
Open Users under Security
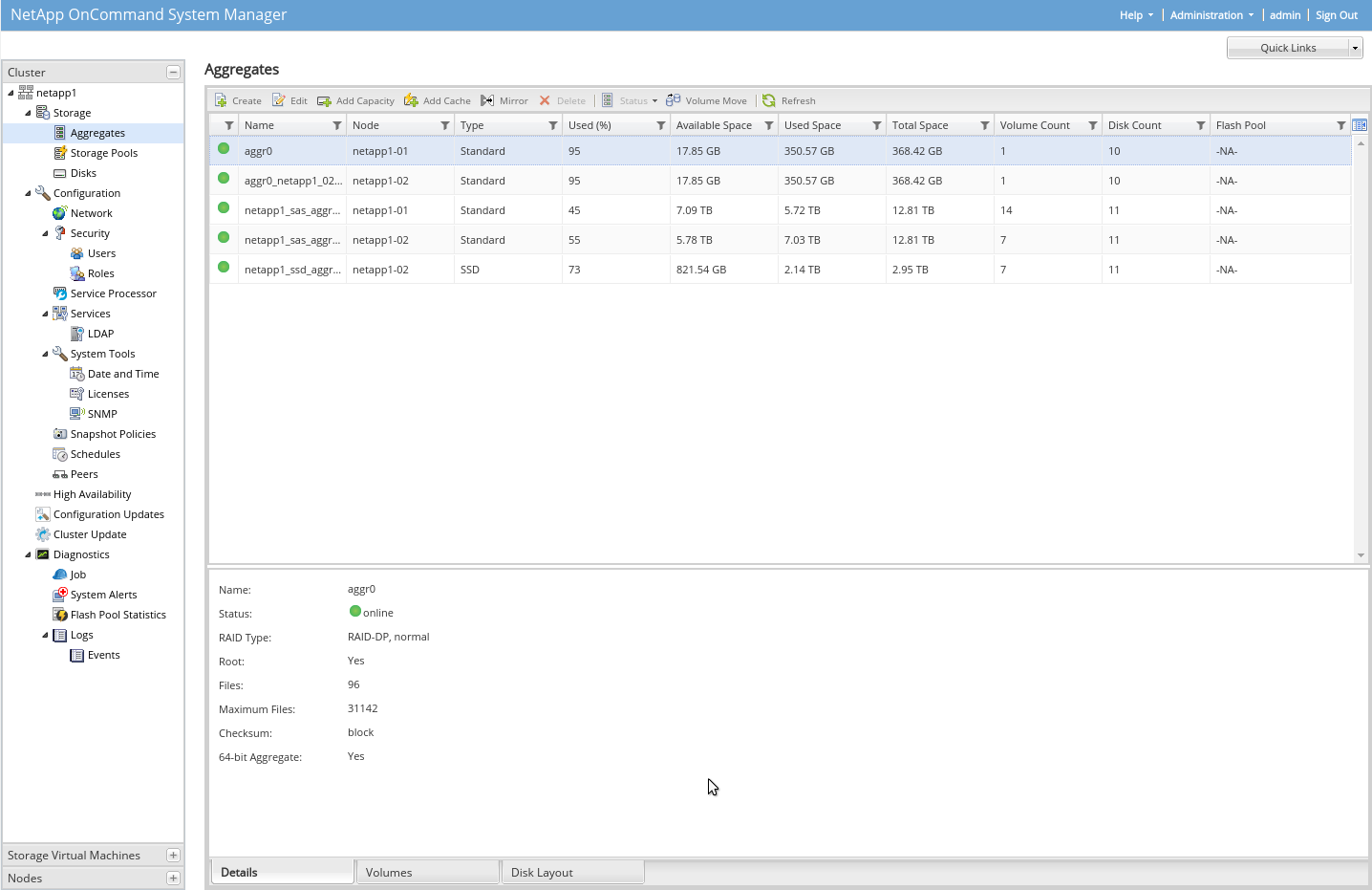101,253
